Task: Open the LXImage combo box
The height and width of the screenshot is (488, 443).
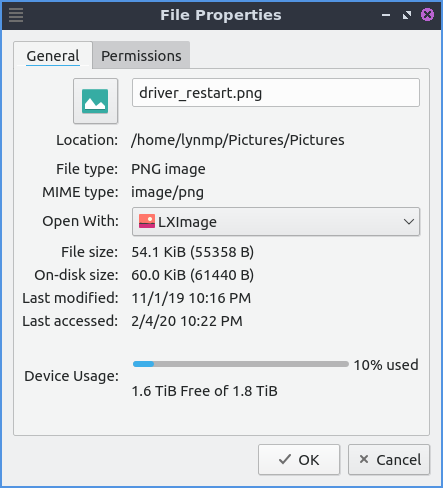Action: [276, 222]
